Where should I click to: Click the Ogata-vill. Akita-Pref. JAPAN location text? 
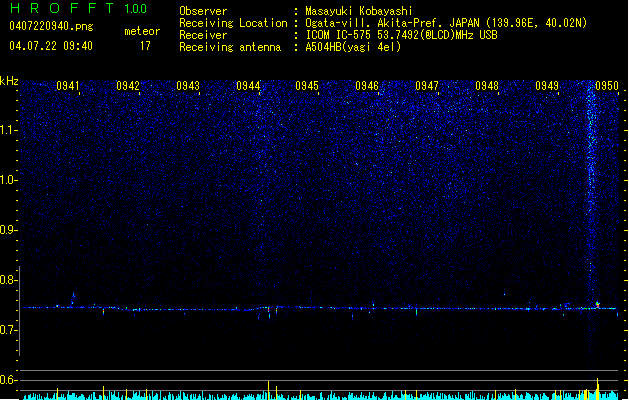pyautogui.click(x=446, y=23)
